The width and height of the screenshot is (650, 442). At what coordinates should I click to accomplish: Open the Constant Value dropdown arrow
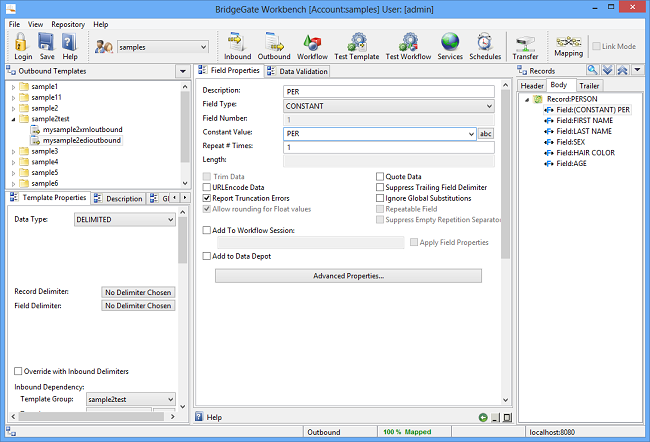click(471, 134)
